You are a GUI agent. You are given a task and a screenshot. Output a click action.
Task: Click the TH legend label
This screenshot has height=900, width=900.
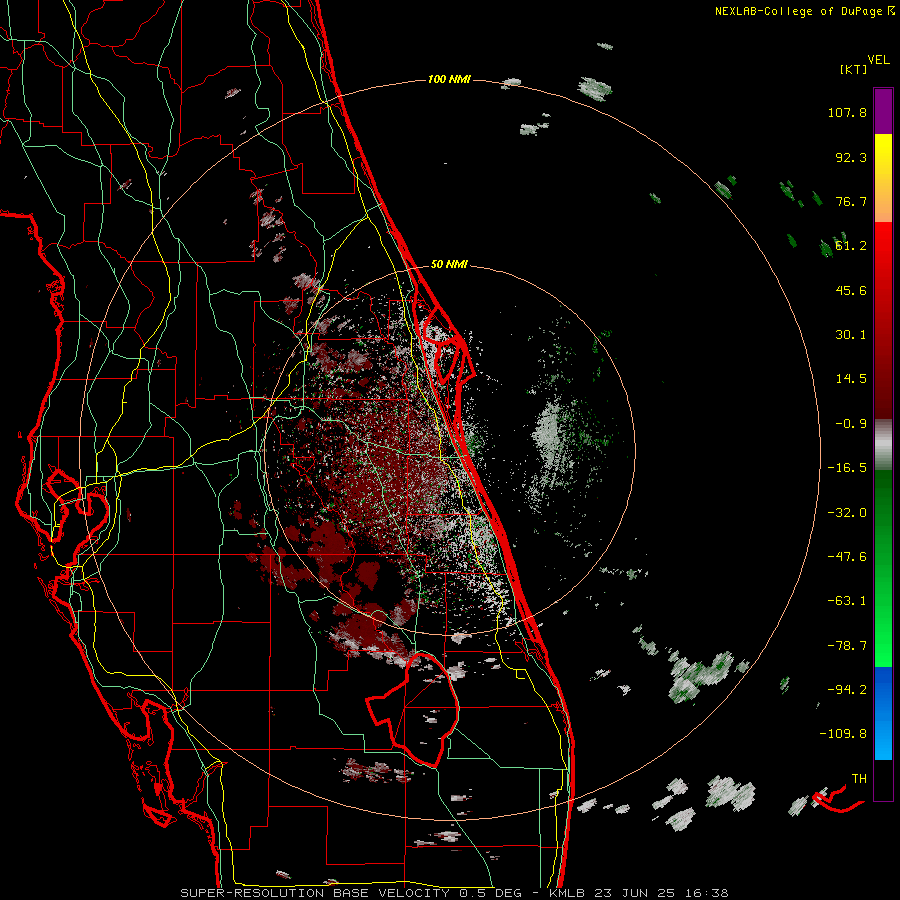tap(859, 779)
